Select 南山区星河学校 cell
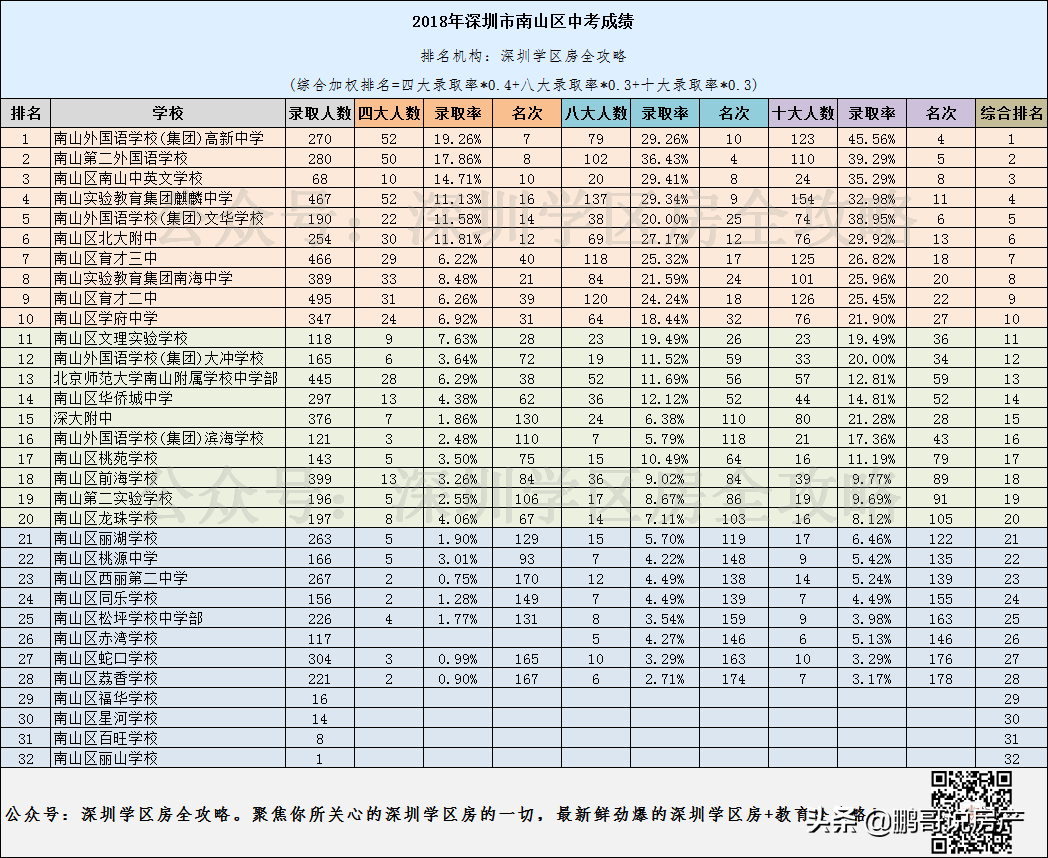 click(x=168, y=719)
